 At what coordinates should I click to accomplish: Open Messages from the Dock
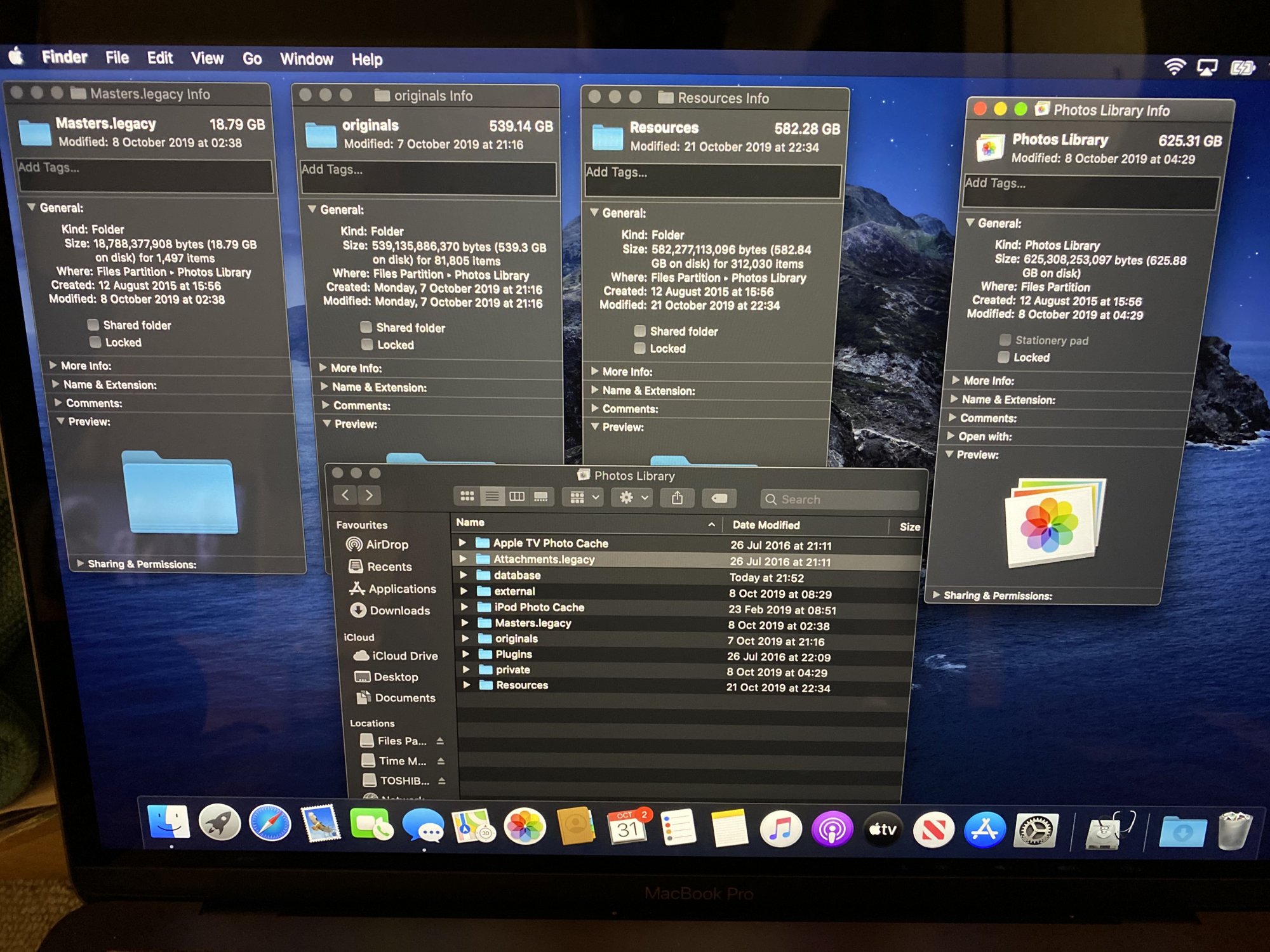click(422, 826)
